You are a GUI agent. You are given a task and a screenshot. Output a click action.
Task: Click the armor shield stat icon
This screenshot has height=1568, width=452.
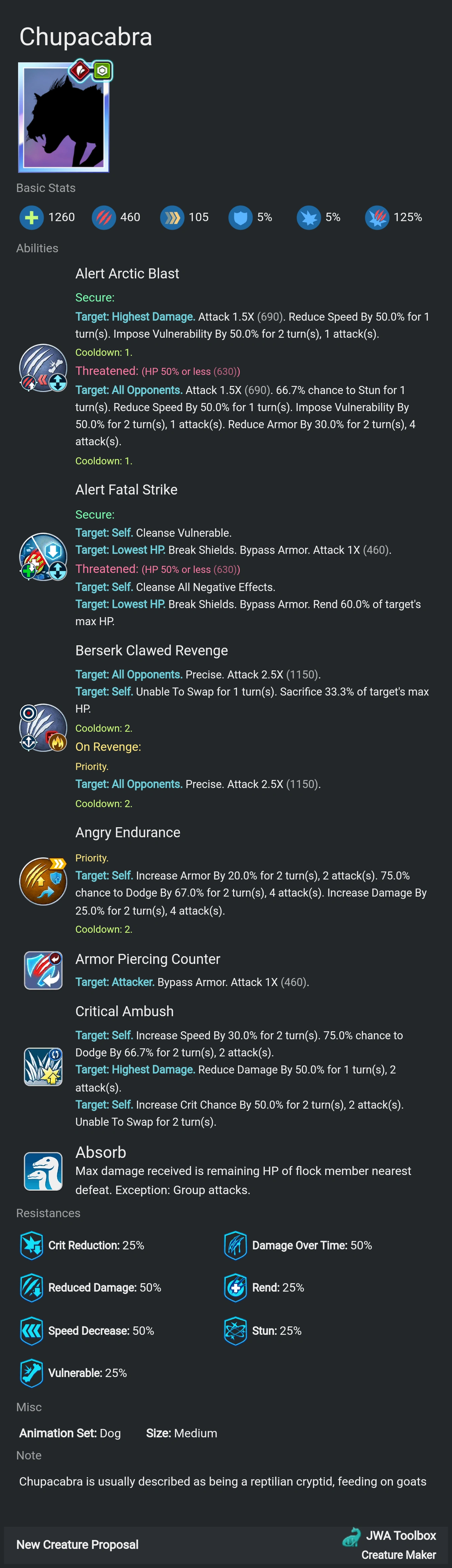pos(240,217)
